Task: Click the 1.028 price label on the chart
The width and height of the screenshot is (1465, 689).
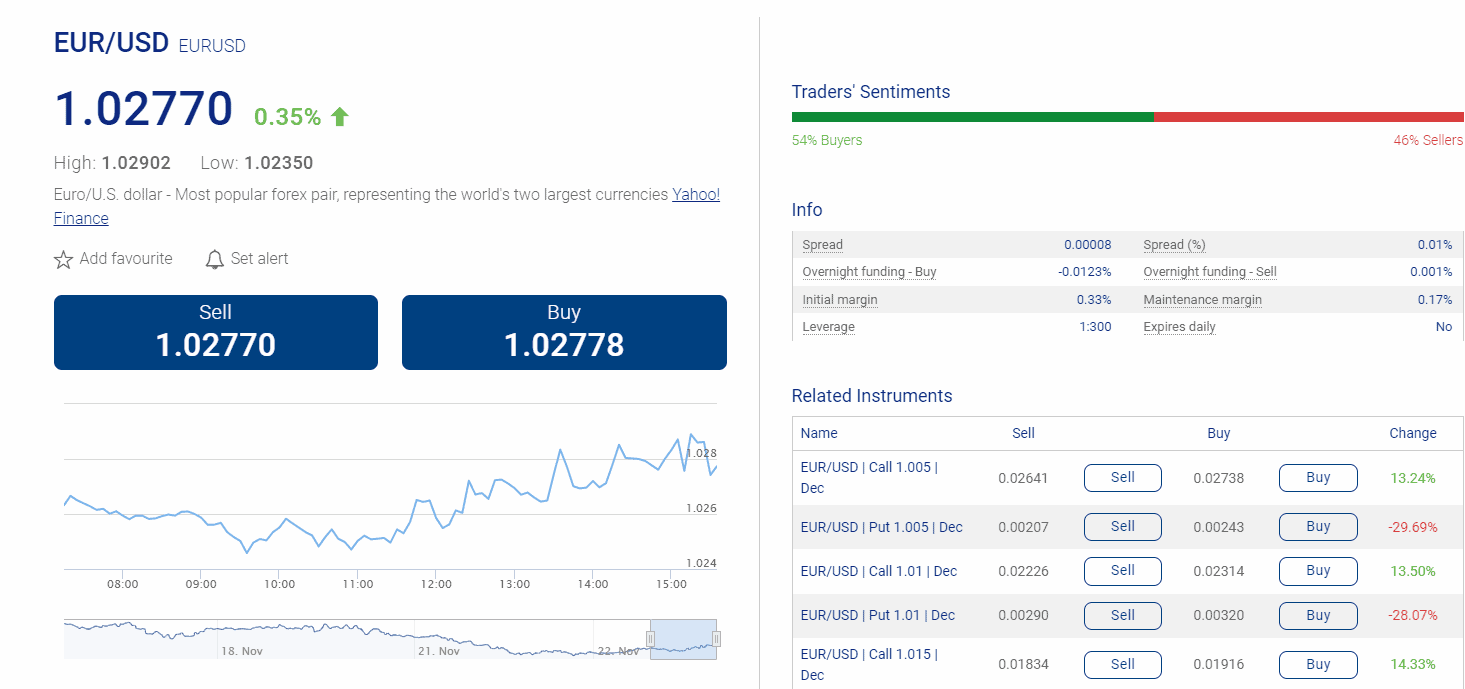Action: pyautogui.click(x=703, y=453)
